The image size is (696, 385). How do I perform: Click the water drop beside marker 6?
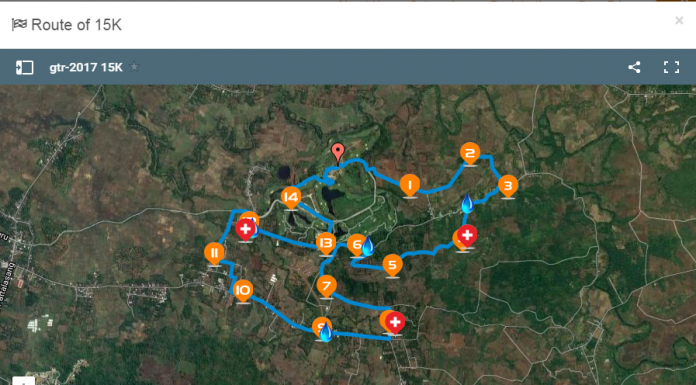(368, 246)
